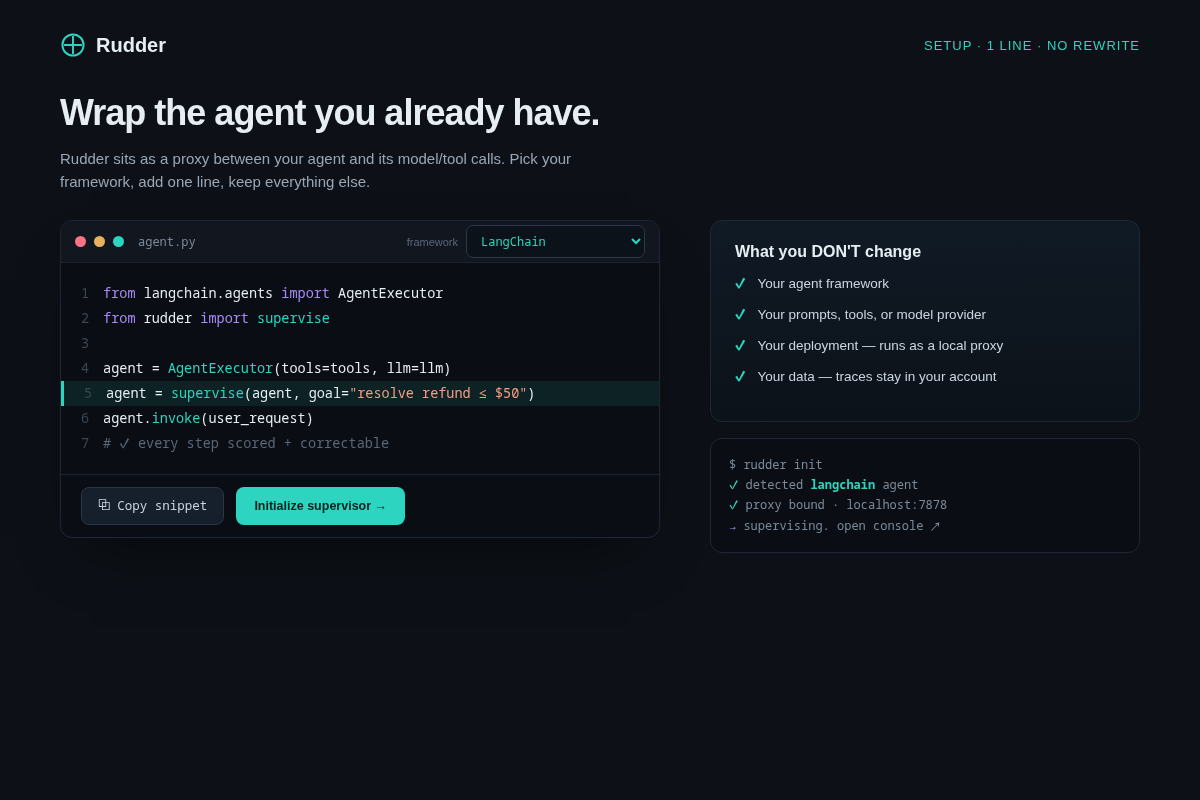Click checkmark before 'proxy bound' line
This screenshot has height=800, width=1200.
(x=734, y=505)
